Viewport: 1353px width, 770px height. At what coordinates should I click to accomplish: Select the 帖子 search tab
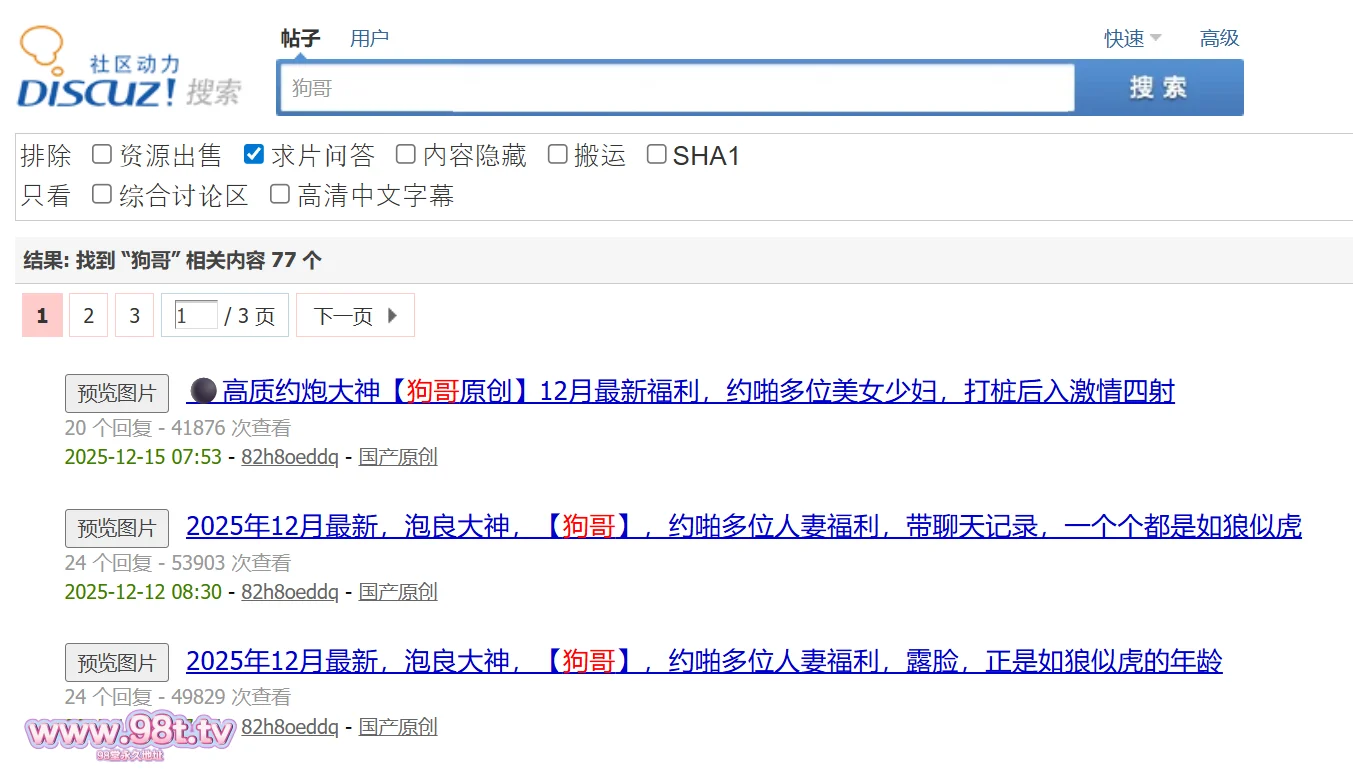[300, 38]
